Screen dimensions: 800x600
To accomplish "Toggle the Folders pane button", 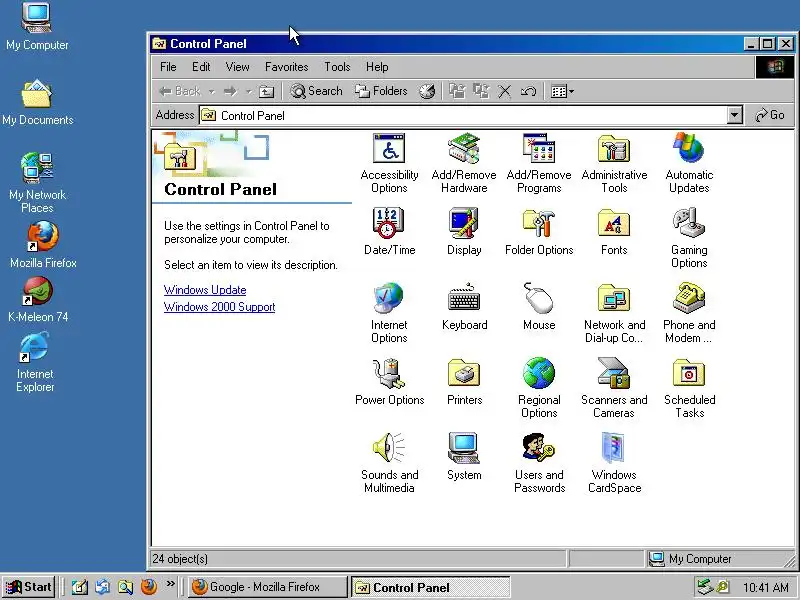I will tap(381, 91).
